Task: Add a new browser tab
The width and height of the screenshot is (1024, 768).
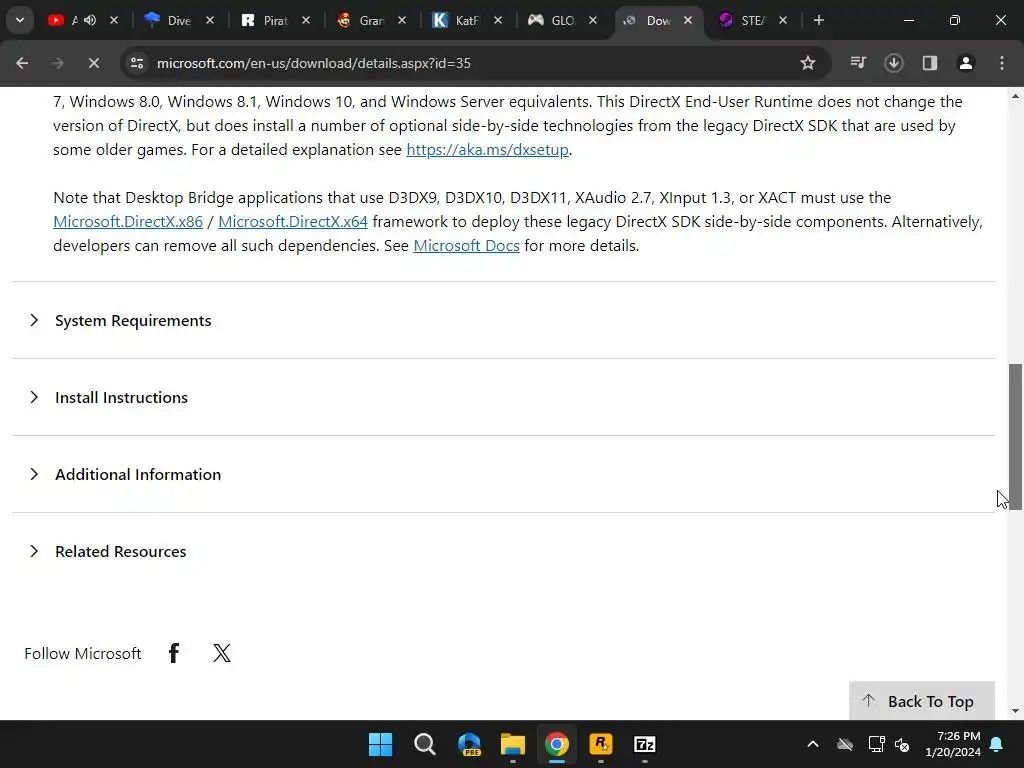Action: click(x=819, y=20)
